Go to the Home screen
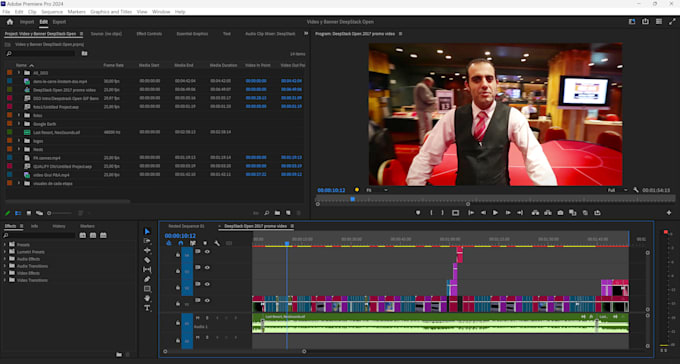This screenshot has height=364, width=680. pyautogui.click(x=10, y=22)
